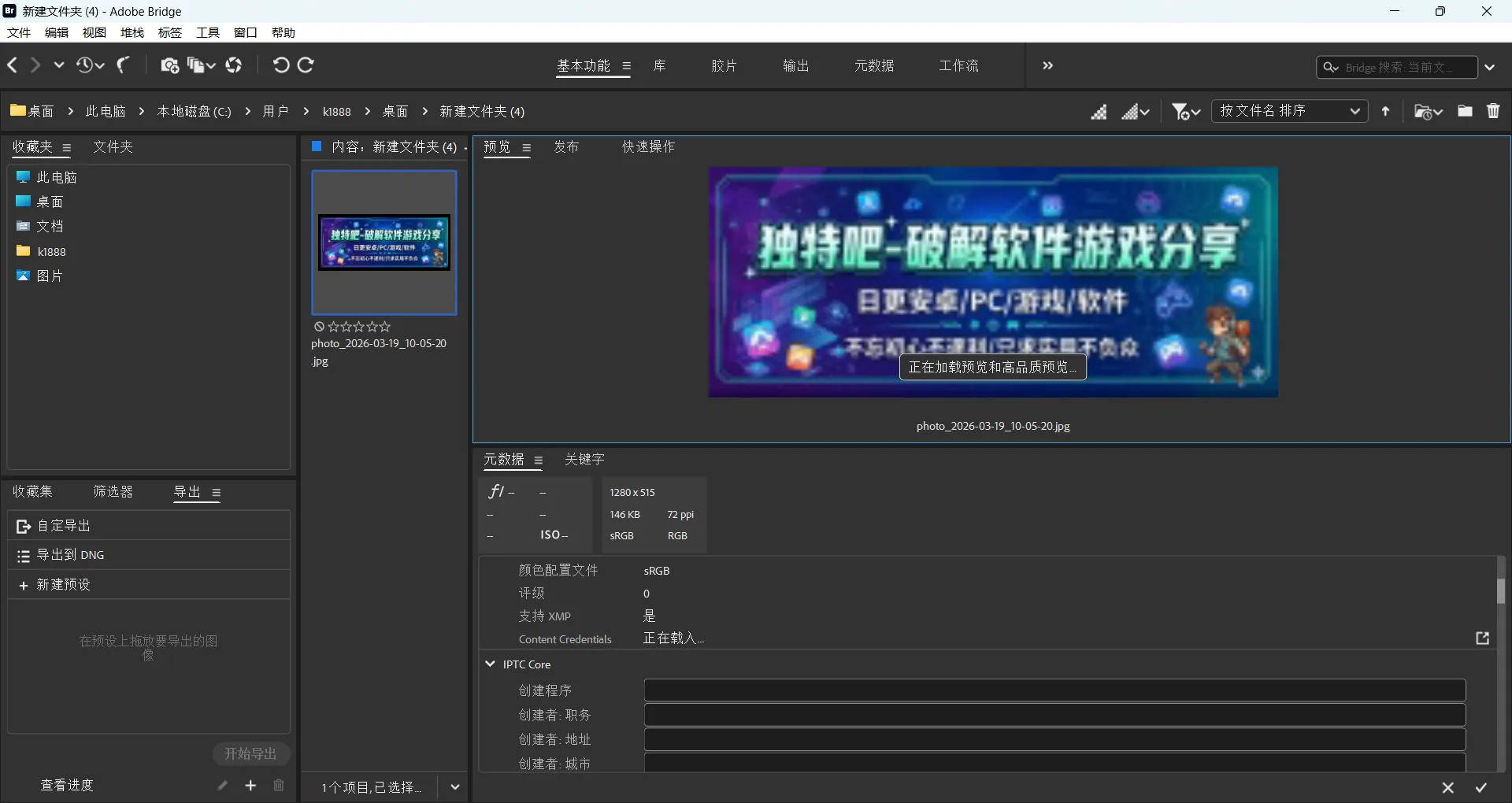This screenshot has height=803, width=1512.
Task: Select the filter items by rating icon
Action: click(1180, 111)
